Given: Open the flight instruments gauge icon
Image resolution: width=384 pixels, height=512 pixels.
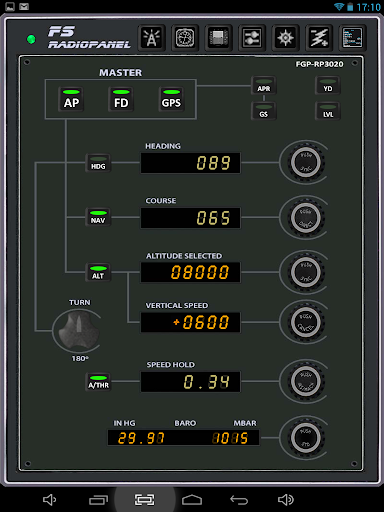Looking at the screenshot, I should coord(185,38).
